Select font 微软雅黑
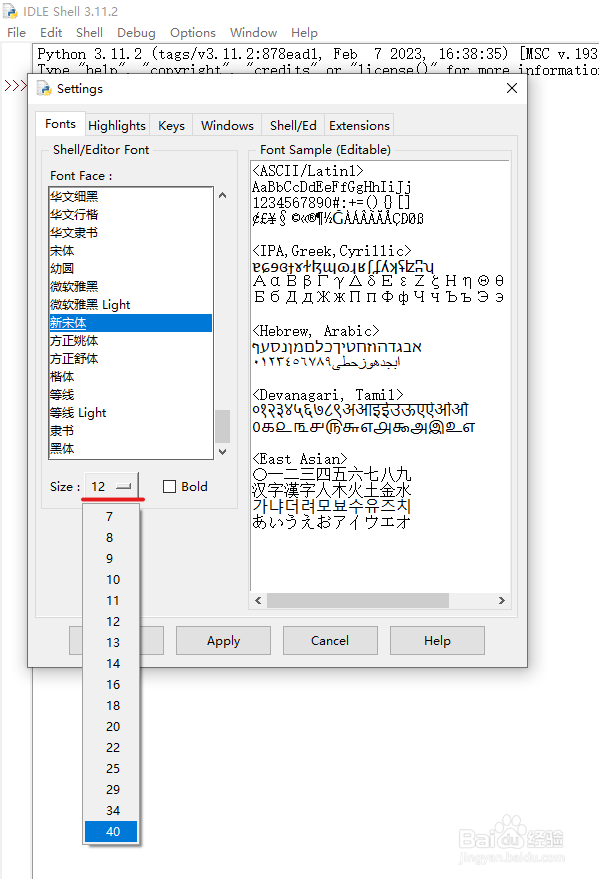This screenshot has width=599, height=879. coord(130,286)
